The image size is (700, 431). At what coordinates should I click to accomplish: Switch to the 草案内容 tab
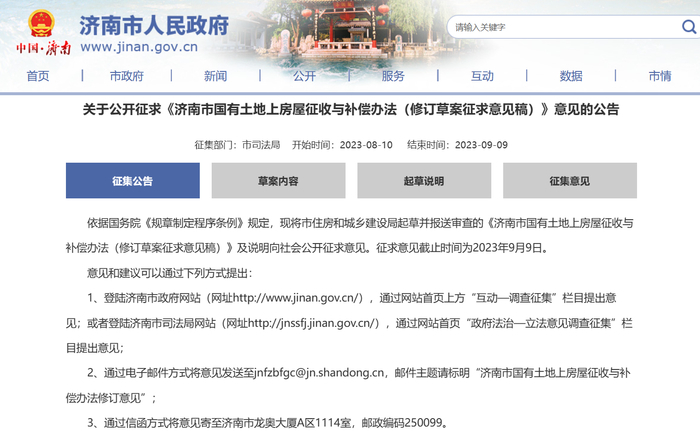(x=278, y=180)
